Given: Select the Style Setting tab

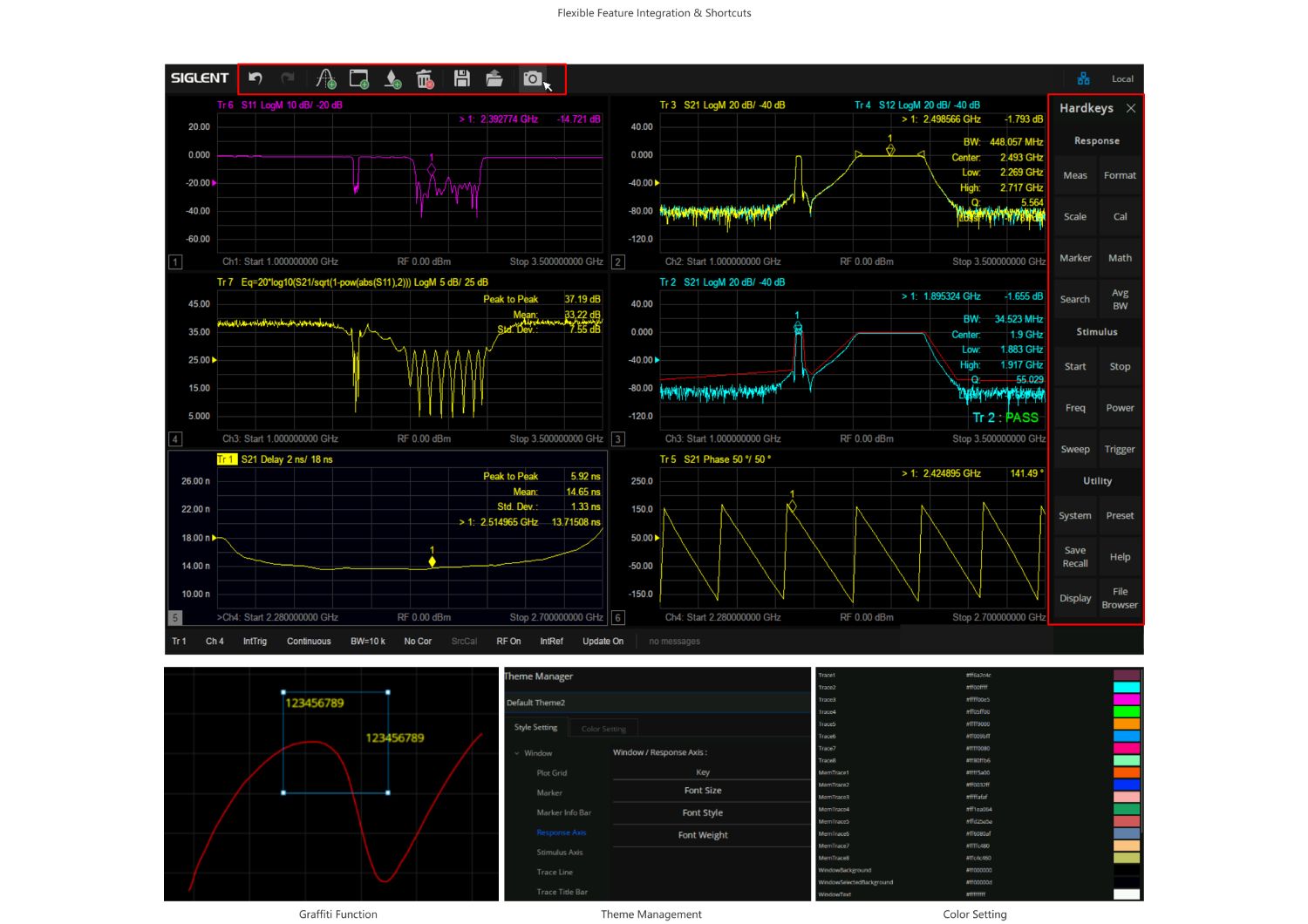Looking at the screenshot, I should click(535, 728).
